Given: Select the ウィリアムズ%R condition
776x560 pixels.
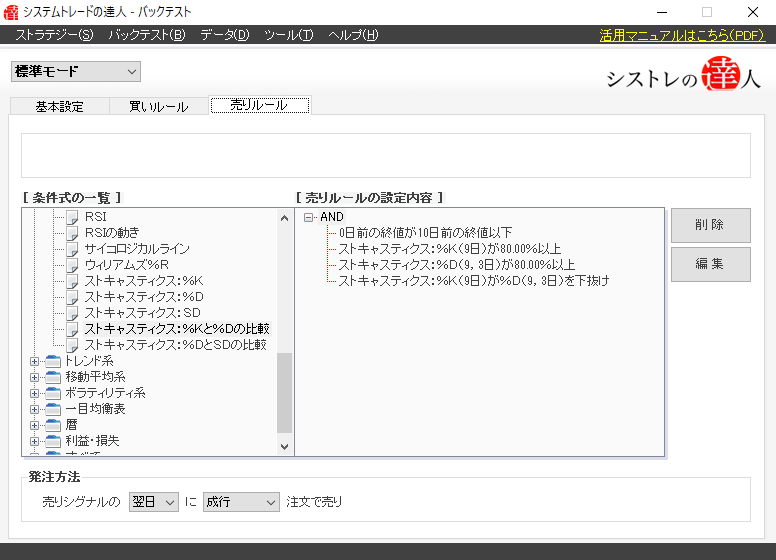Looking at the screenshot, I should (126, 265).
